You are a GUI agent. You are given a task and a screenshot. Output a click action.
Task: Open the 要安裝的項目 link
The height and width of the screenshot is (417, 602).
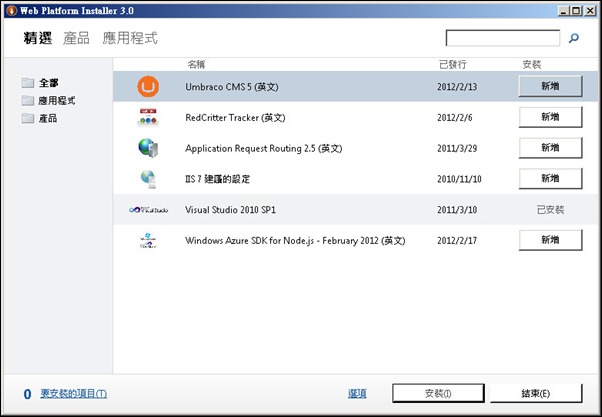(x=73, y=394)
